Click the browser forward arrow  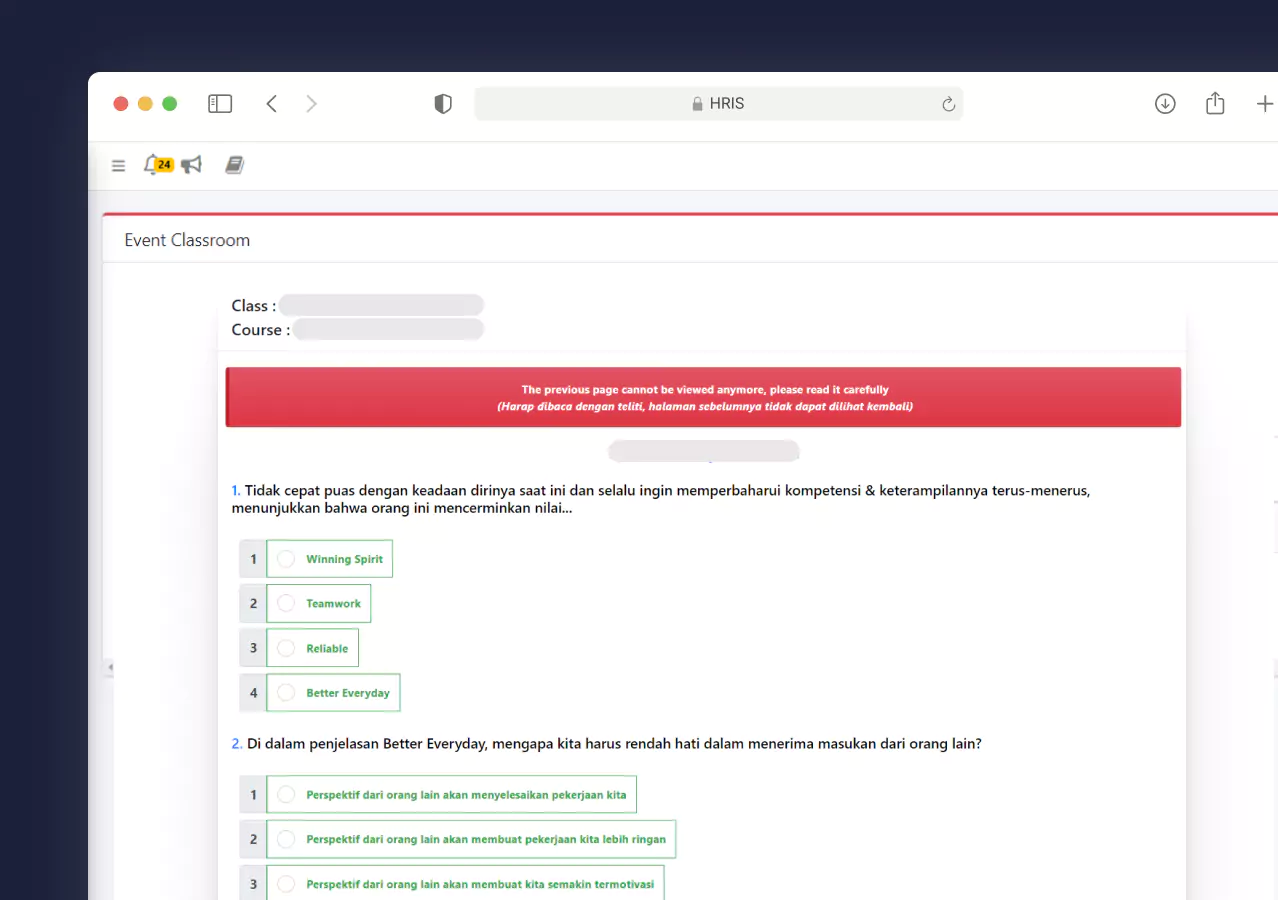[311, 104]
